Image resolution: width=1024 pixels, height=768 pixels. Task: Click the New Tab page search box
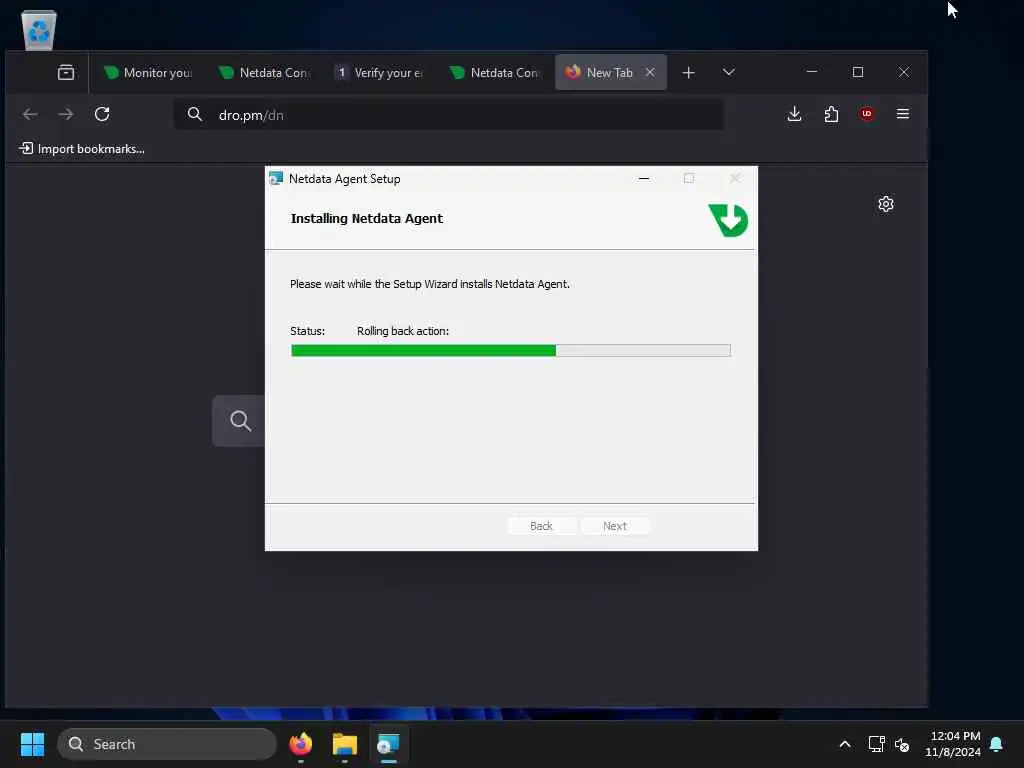pos(238,421)
